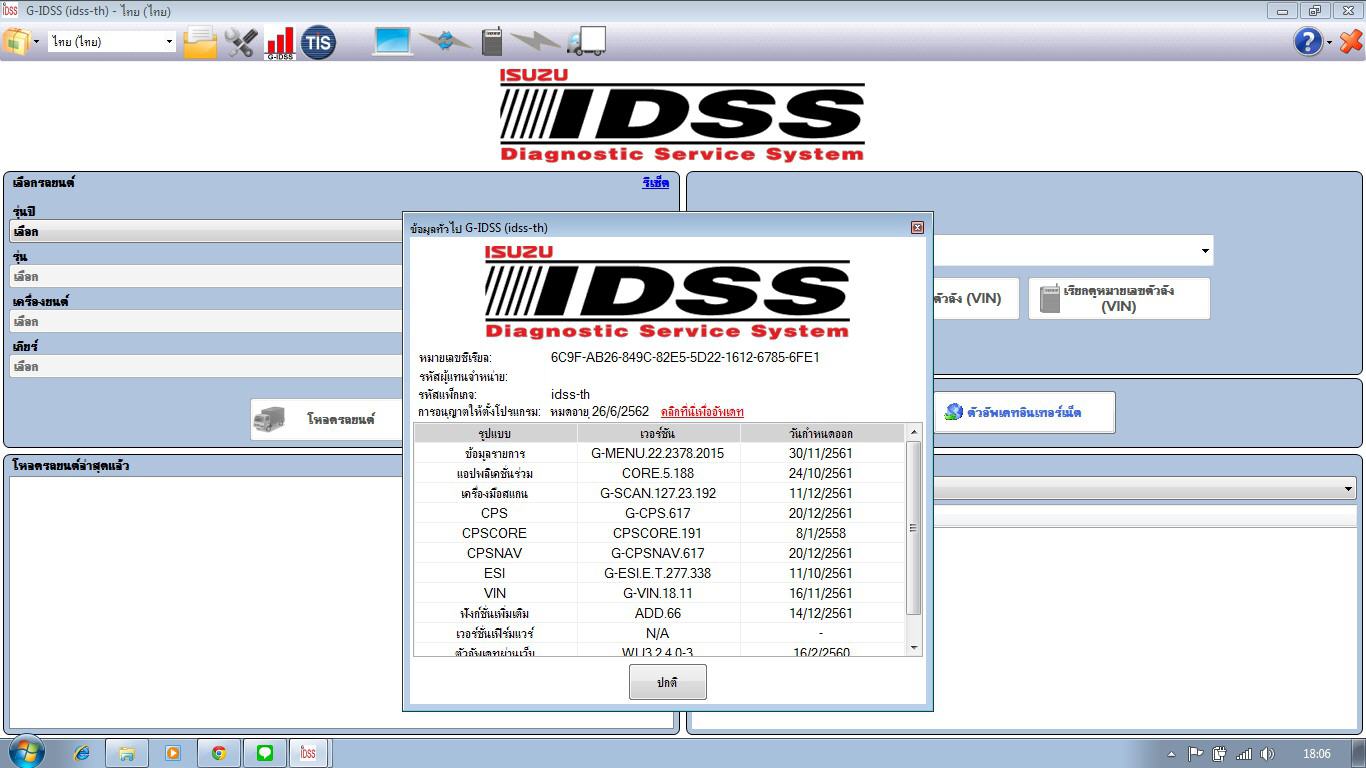Image resolution: width=1366 pixels, height=768 pixels.
Task: Click the blue sync arrows connection icon
Action: click(x=445, y=41)
